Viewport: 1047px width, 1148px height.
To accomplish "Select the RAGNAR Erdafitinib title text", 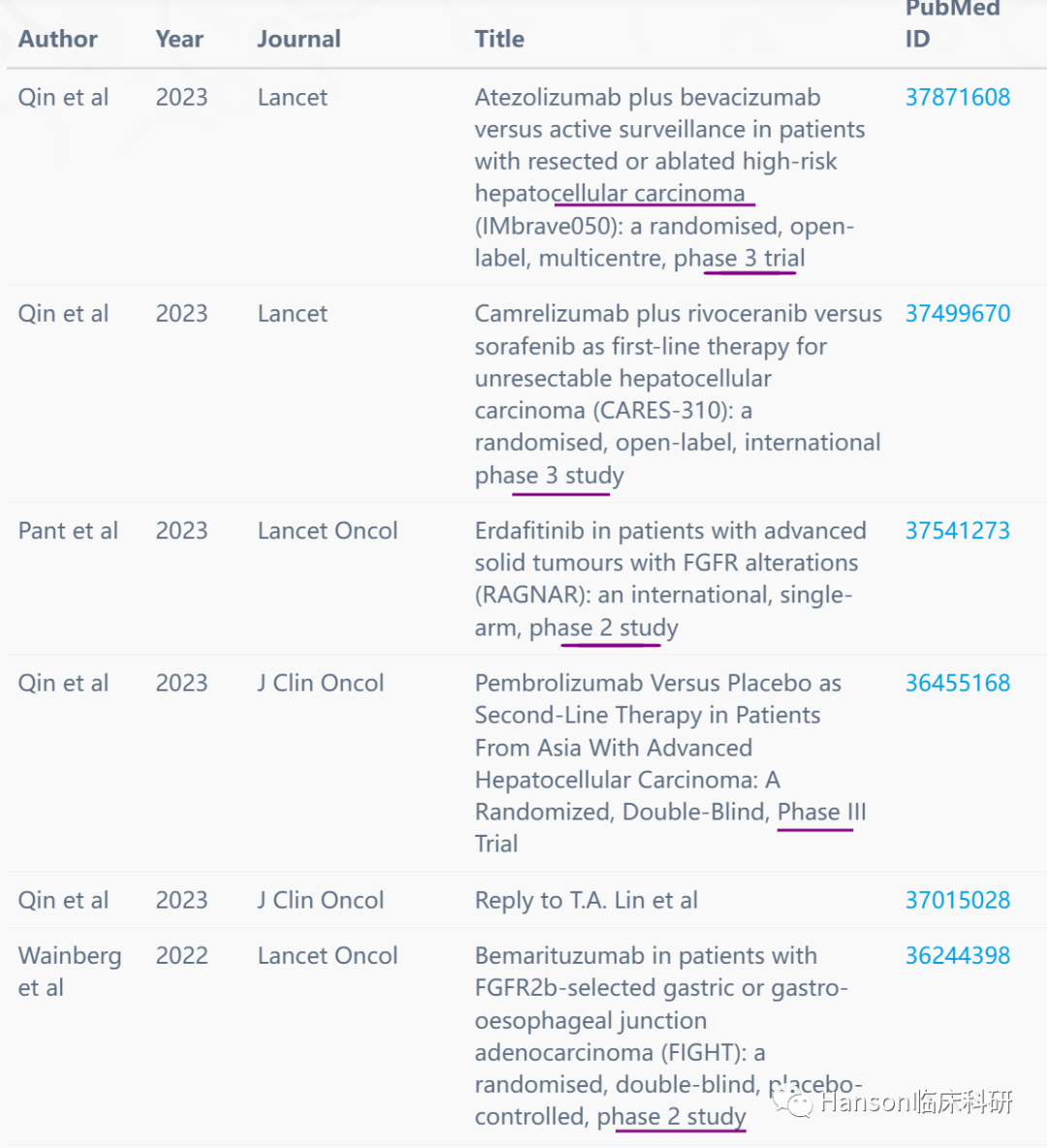I will (671, 579).
